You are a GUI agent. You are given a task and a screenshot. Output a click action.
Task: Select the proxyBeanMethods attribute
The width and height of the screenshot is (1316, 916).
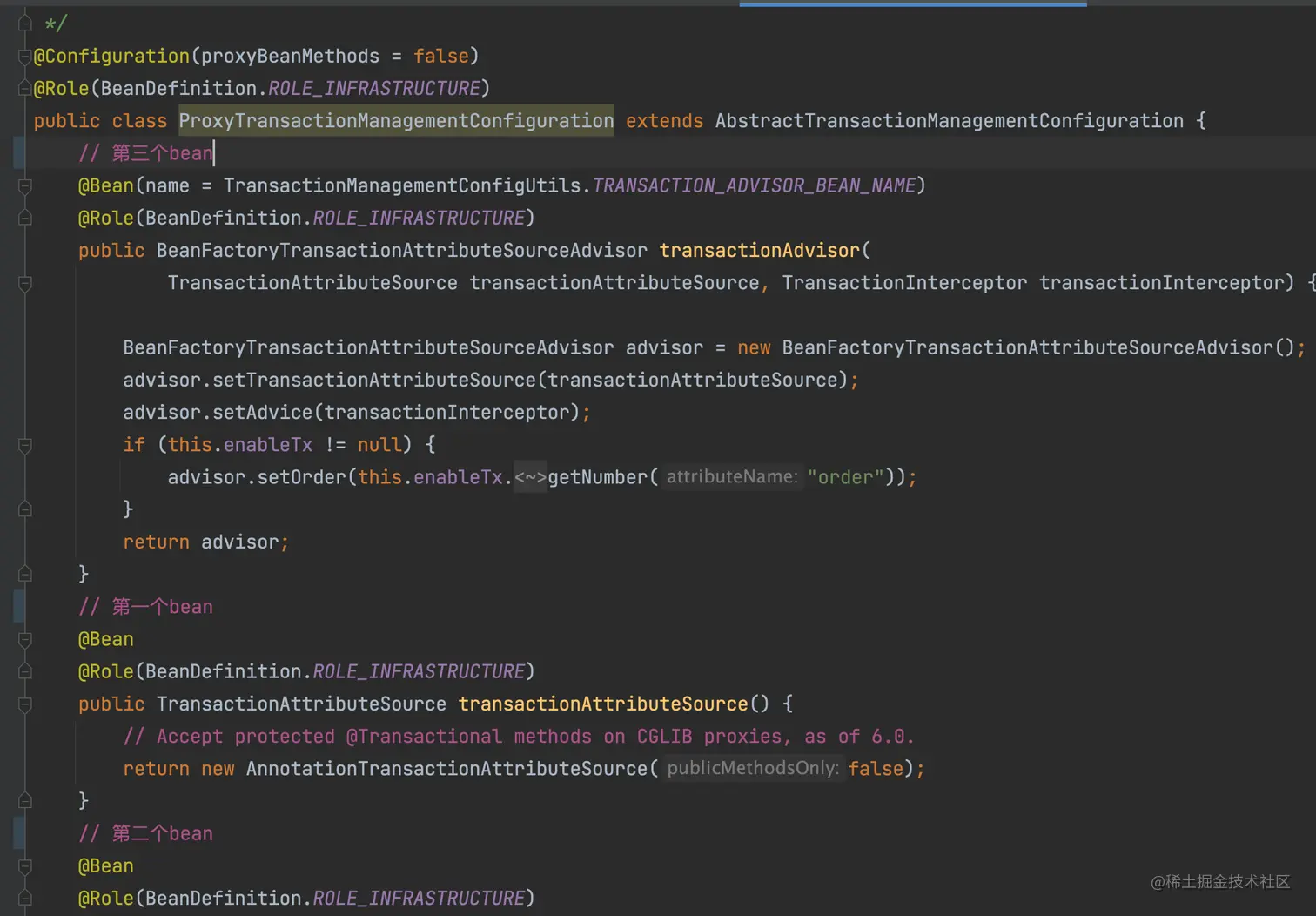pyautogui.click(x=290, y=57)
